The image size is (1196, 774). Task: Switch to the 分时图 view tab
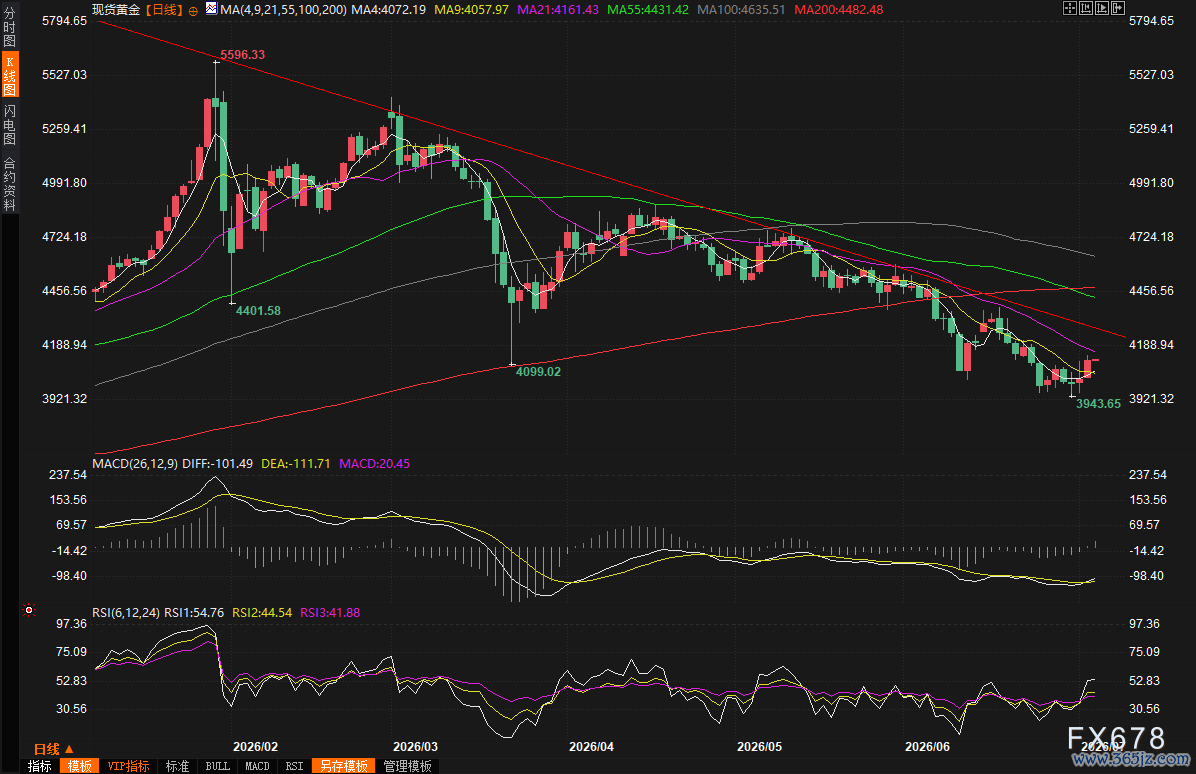9,27
